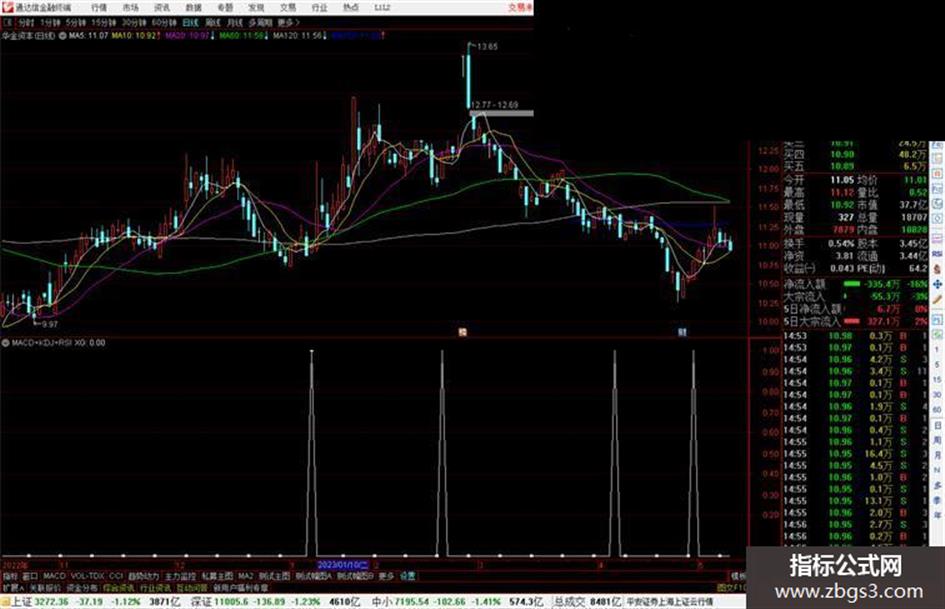Open 综合资讯 link
The width and height of the screenshot is (945, 609).
(x=119, y=587)
